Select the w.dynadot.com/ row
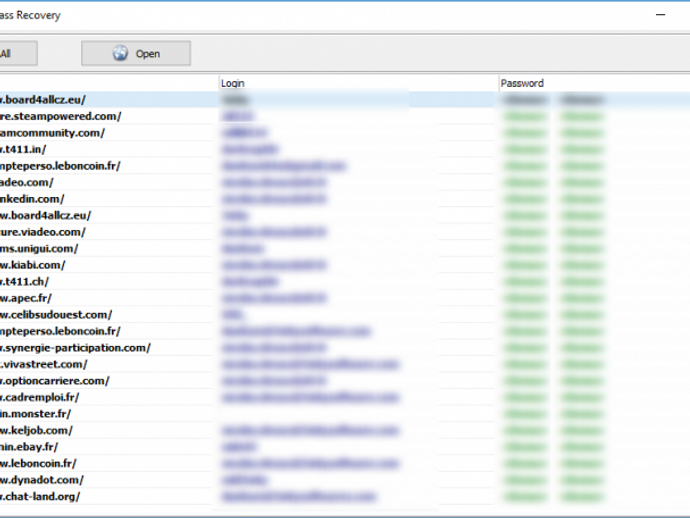 (x=345, y=480)
